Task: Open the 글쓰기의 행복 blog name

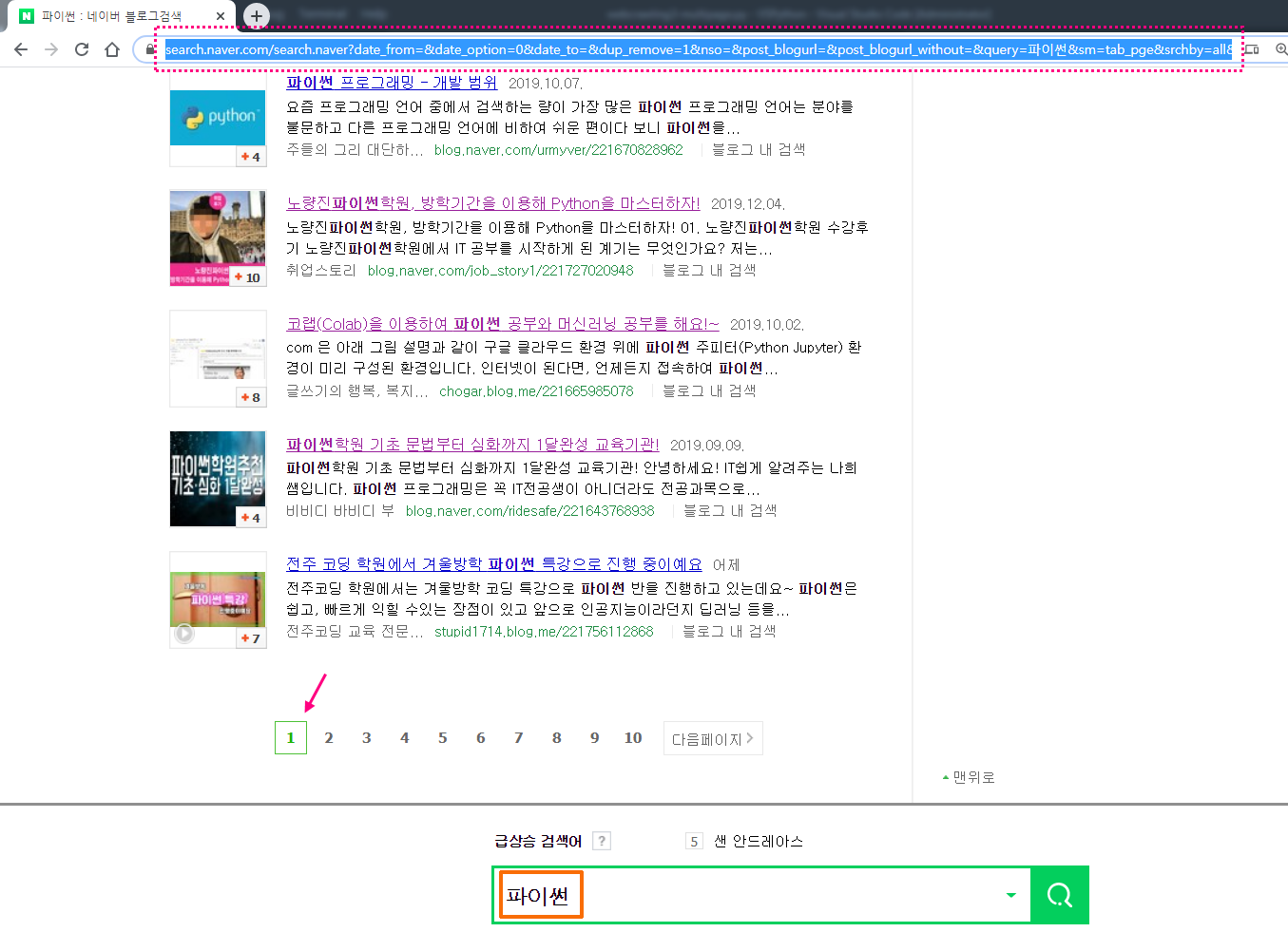Action: [357, 391]
